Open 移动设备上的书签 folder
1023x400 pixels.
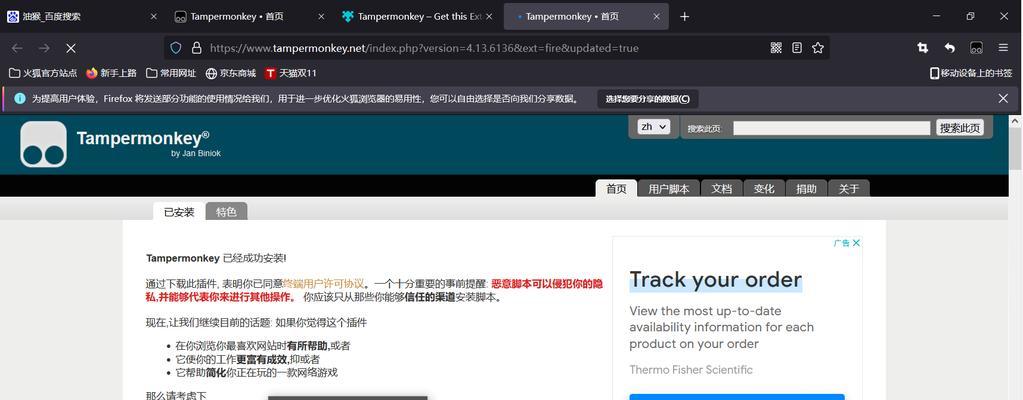971,73
